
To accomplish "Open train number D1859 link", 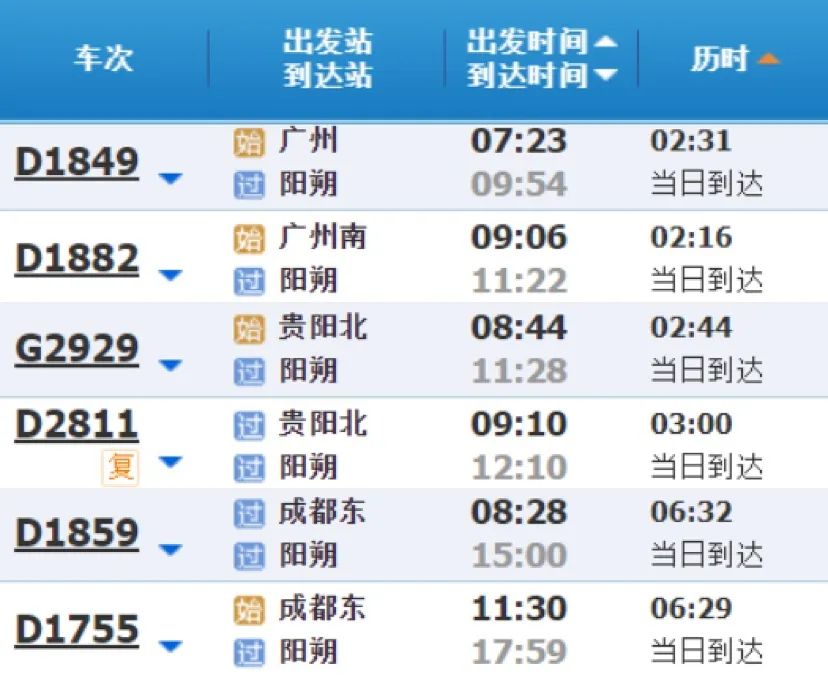I will 77,532.
